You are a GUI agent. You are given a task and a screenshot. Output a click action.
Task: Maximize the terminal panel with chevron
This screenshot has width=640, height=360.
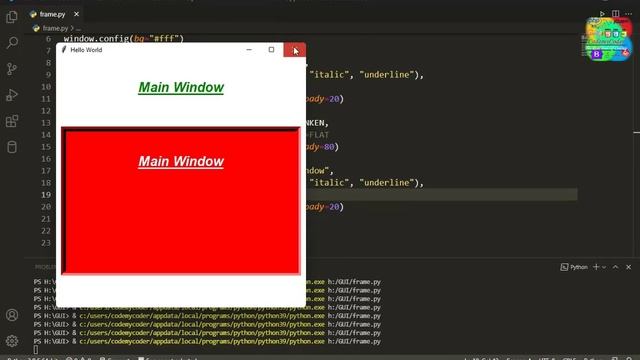tap(616, 267)
